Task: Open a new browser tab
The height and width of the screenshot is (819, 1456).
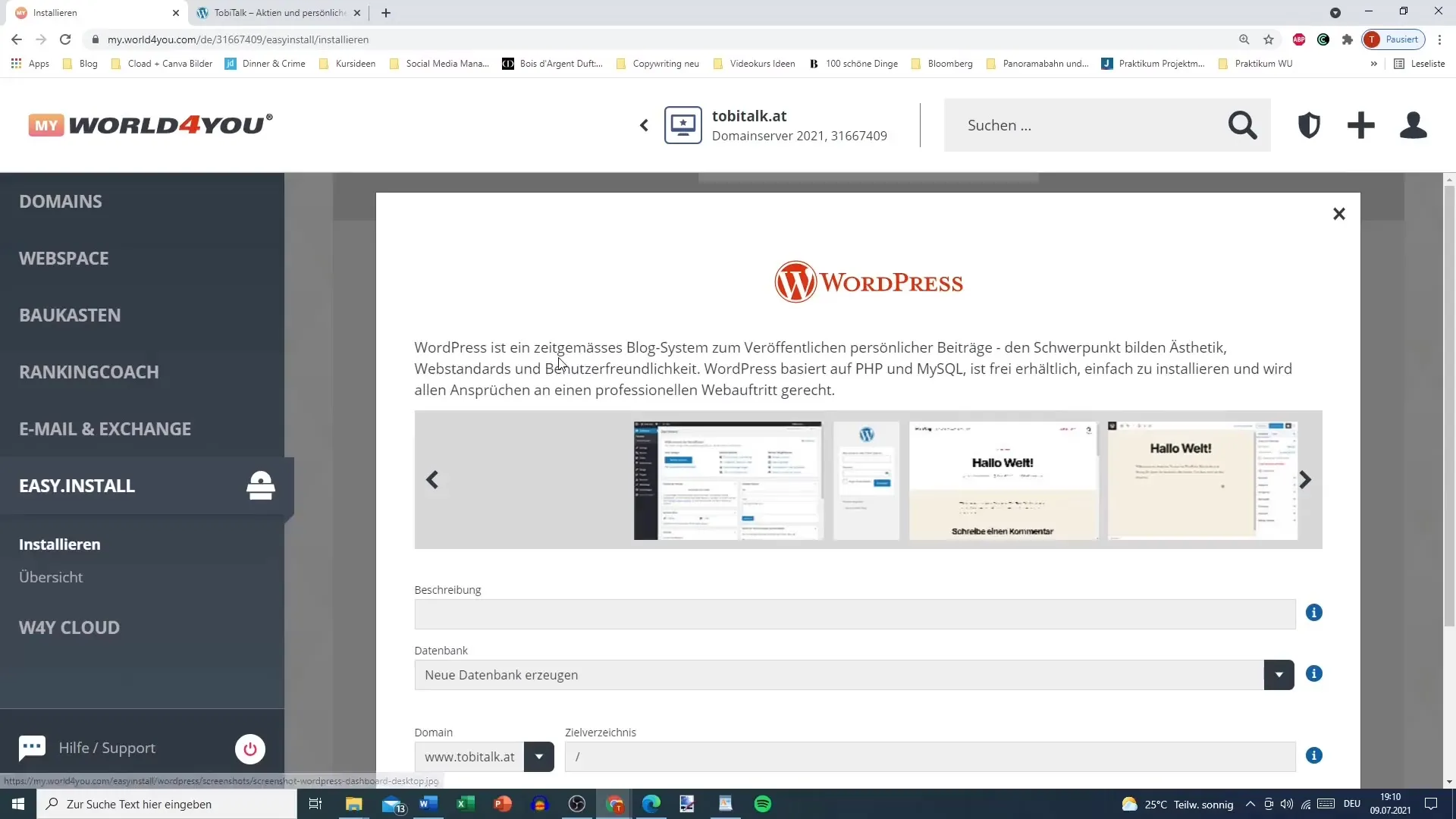Action: click(386, 13)
